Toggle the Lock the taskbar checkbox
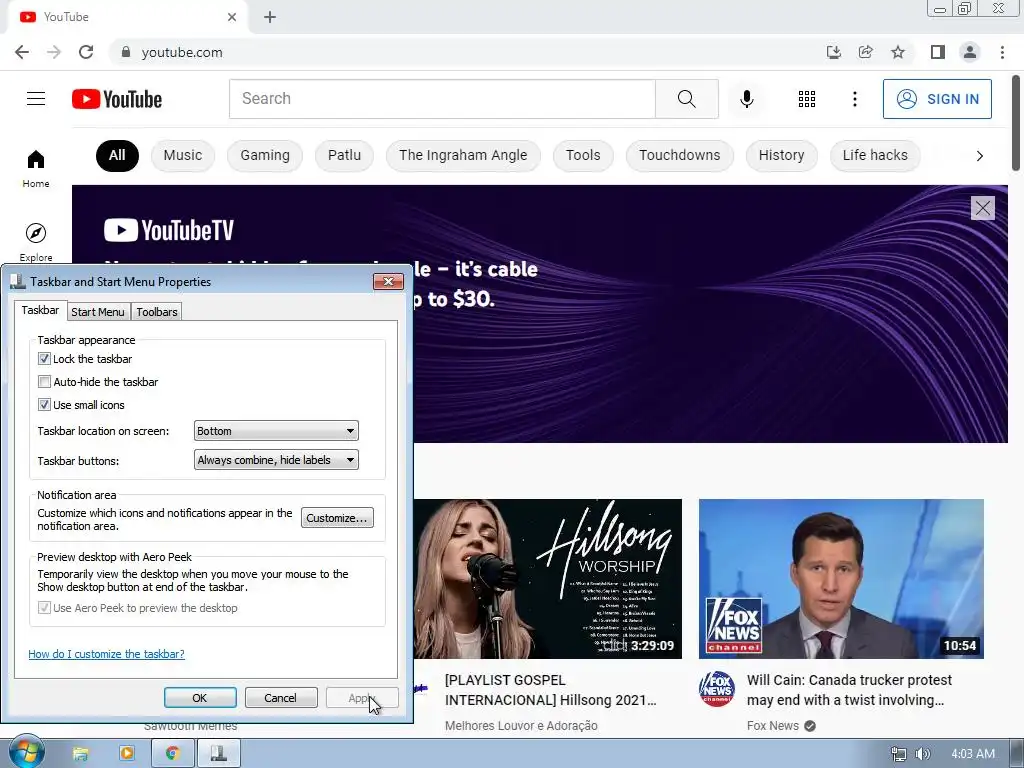The image size is (1024, 768). 44,359
